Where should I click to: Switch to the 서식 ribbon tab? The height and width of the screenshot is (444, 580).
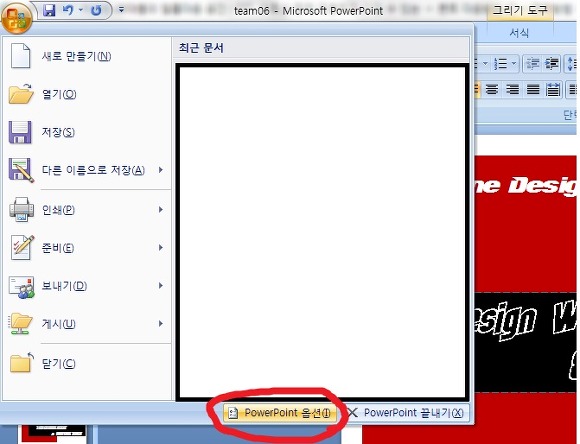tap(519, 33)
